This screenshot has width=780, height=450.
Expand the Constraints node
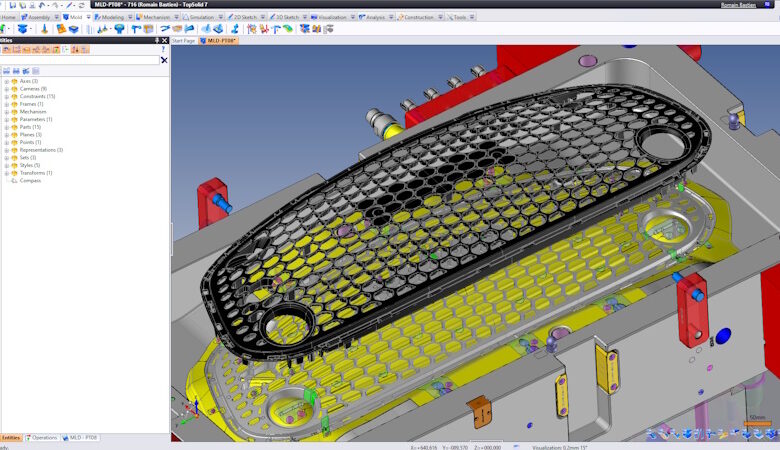tap(6, 96)
